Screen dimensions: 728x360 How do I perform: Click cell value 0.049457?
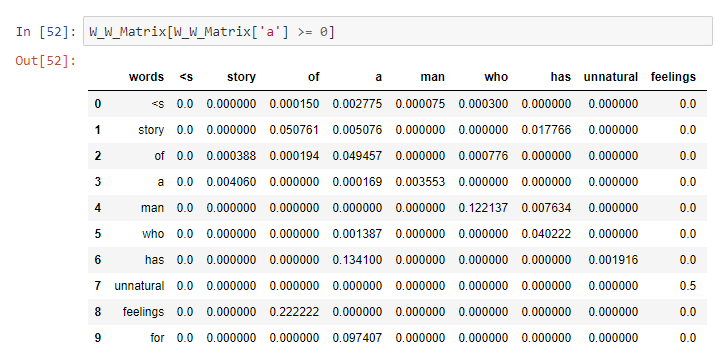[357, 156]
